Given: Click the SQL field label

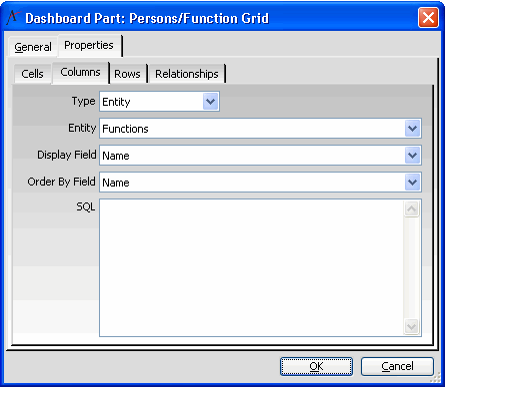Looking at the screenshot, I should tap(86, 206).
